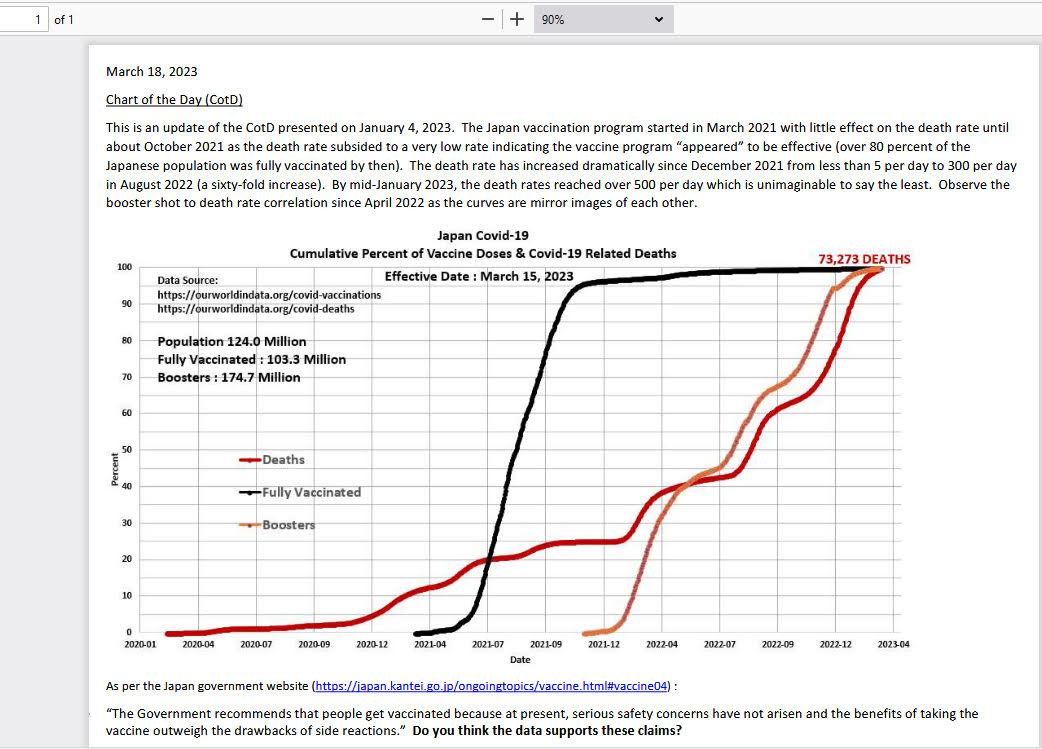Click the 'of 1' page count label
The width and height of the screenshot is (1042, 749).
pos(64,19)
